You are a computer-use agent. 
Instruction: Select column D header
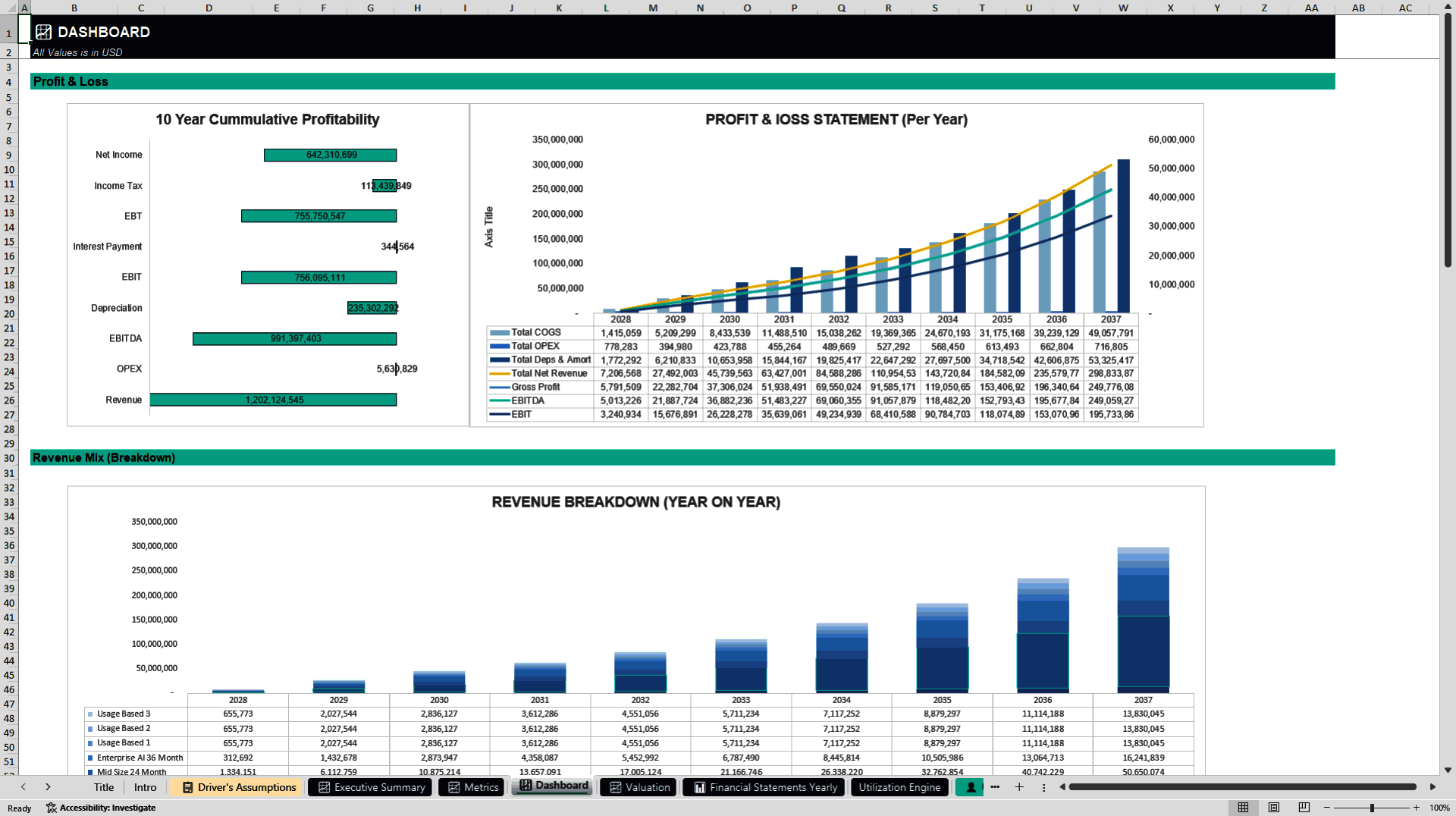point(209,8)
